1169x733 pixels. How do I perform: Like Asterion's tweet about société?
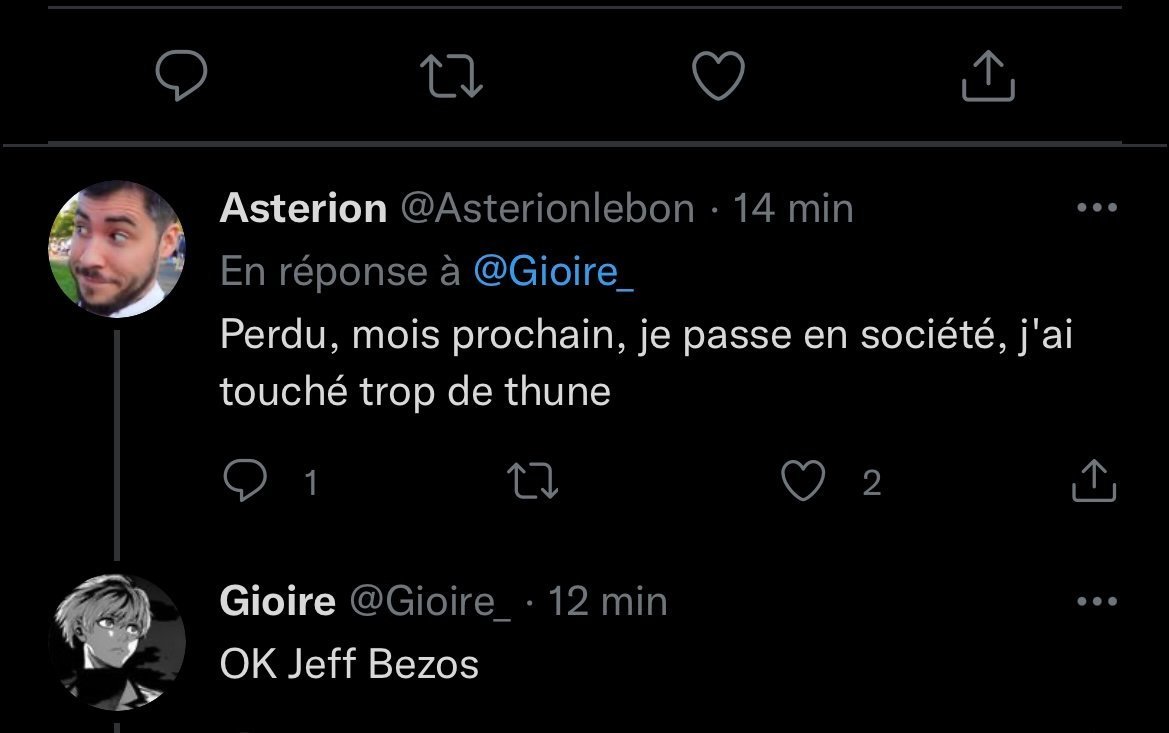802,483
